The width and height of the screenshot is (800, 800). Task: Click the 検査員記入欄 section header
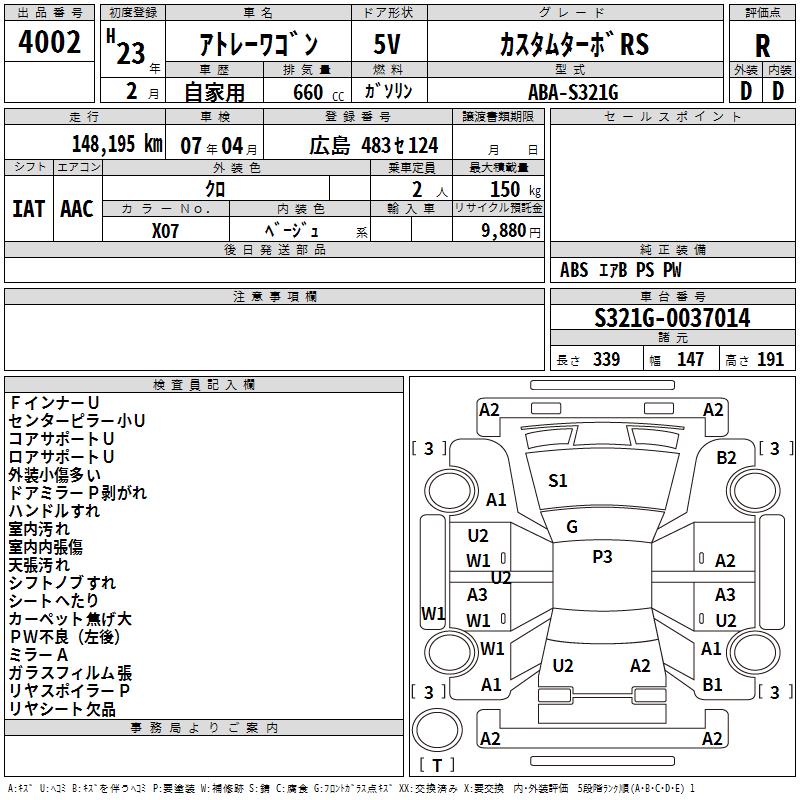[204, 385]
